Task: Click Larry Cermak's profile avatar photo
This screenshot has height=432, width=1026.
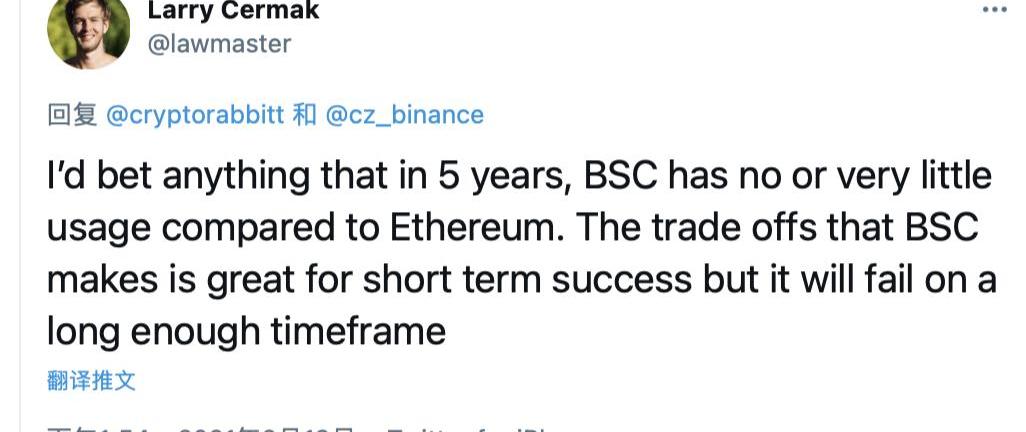Action: pos(89,33)
